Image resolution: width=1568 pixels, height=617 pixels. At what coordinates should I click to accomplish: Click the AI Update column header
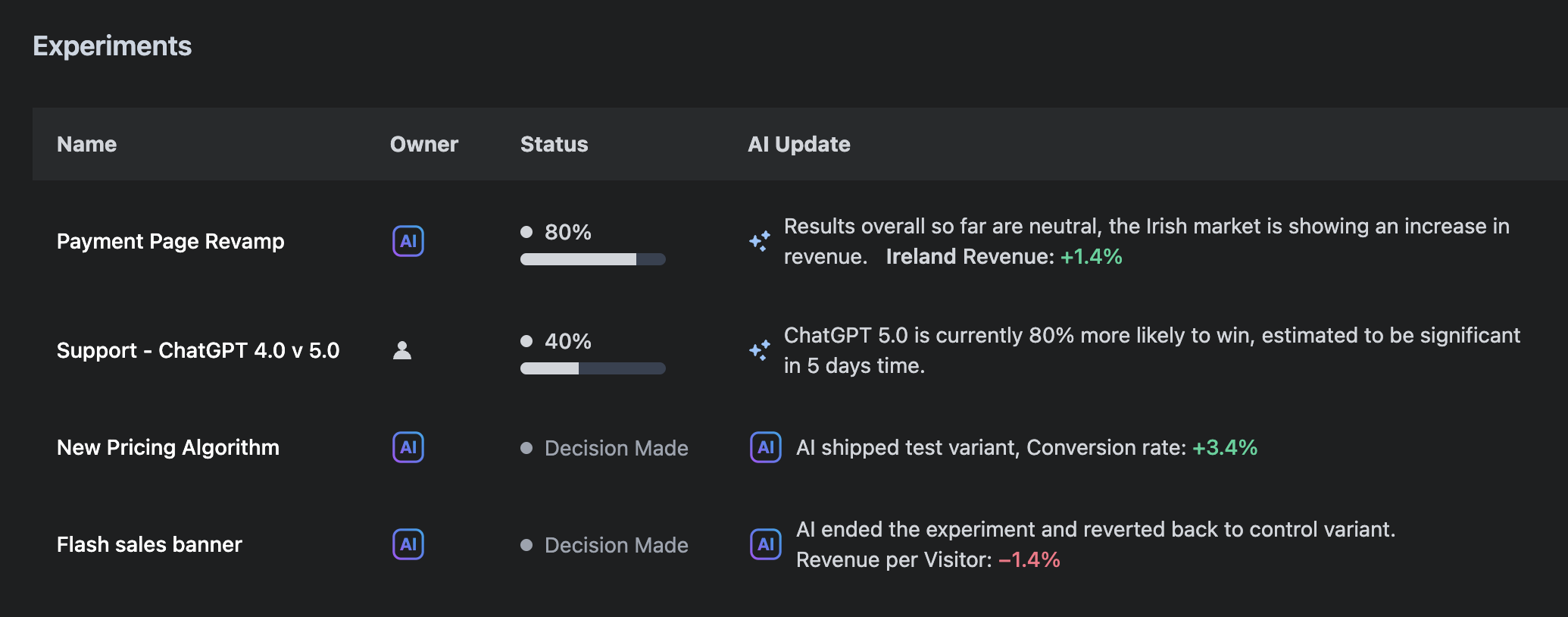(798, 144)
